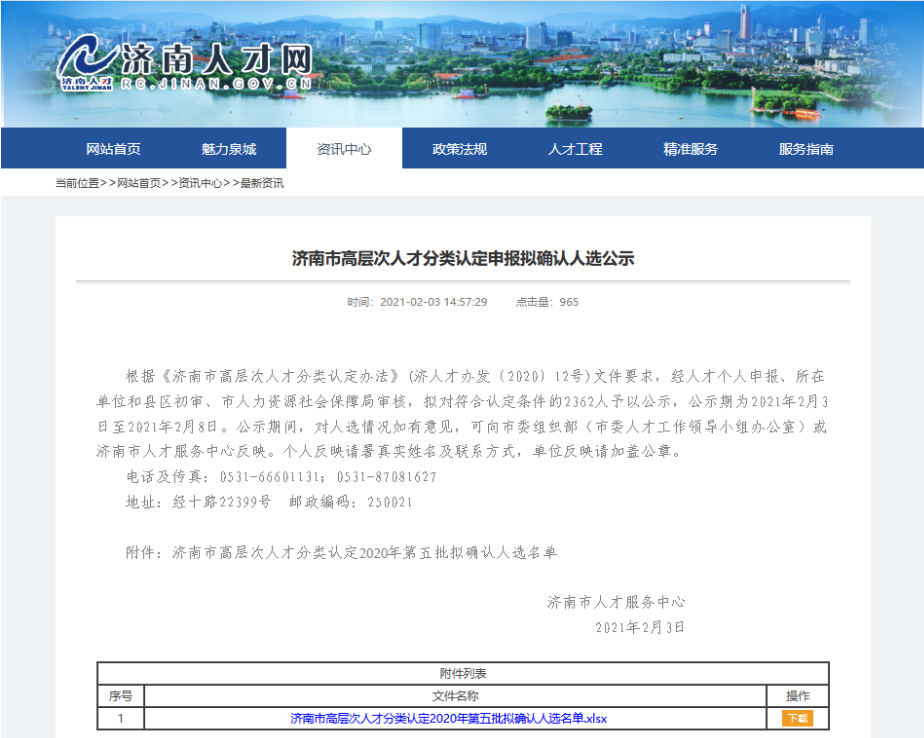The height and width of the screenshot is (738, 924).
Task: Click the 附件列表 table header
Action: tap(462, 674)
